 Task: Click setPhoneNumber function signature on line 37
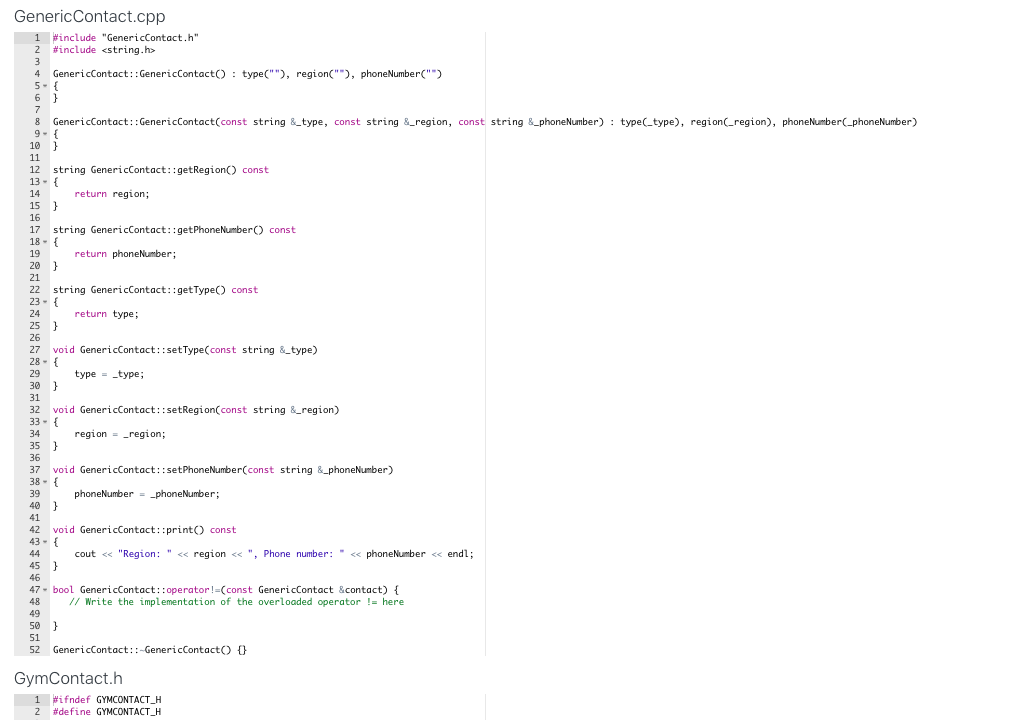[223, 470]
